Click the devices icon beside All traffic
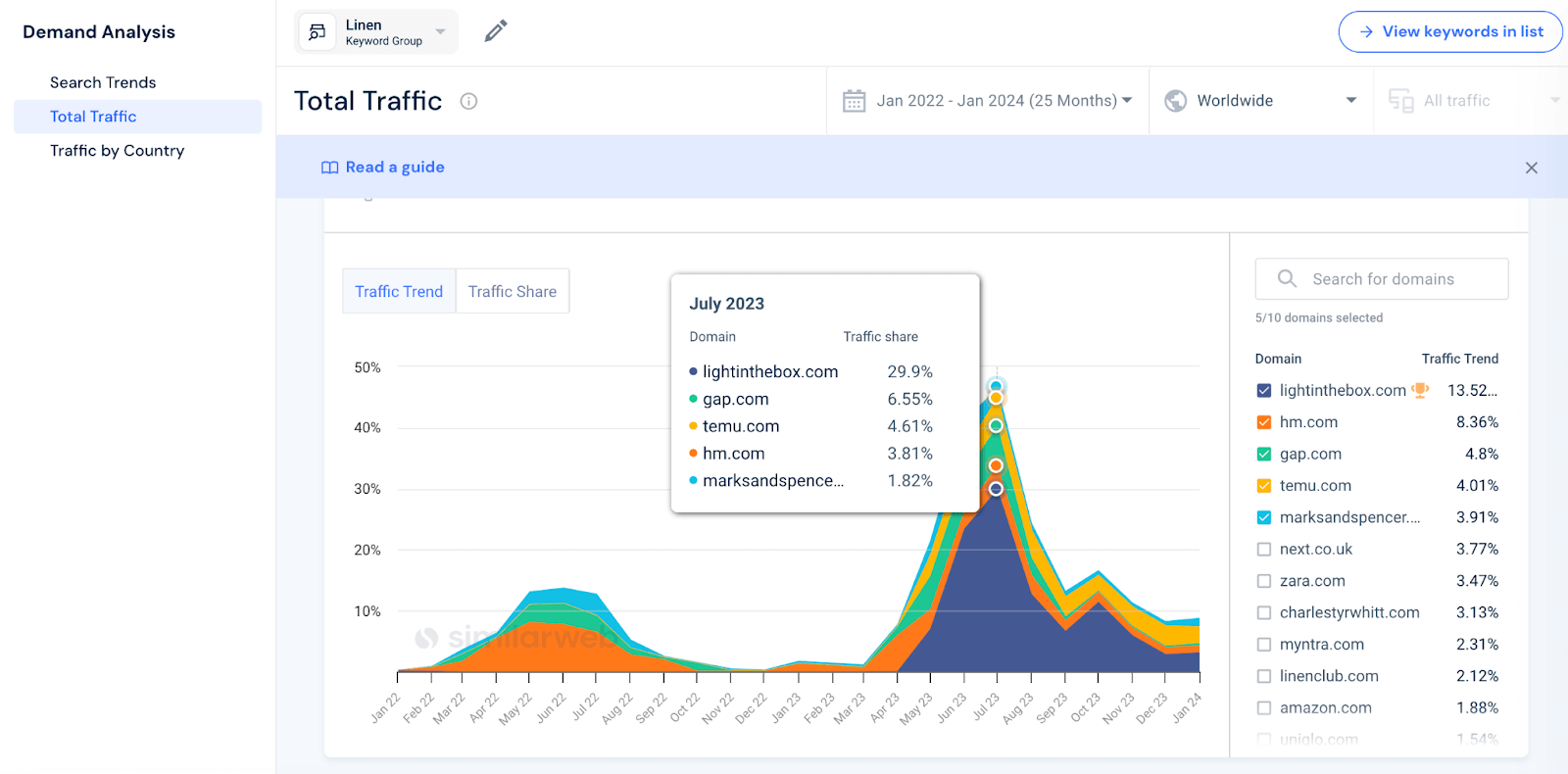The width and height of the screenshot is (1568, 774). click(x=1401, y=101)
